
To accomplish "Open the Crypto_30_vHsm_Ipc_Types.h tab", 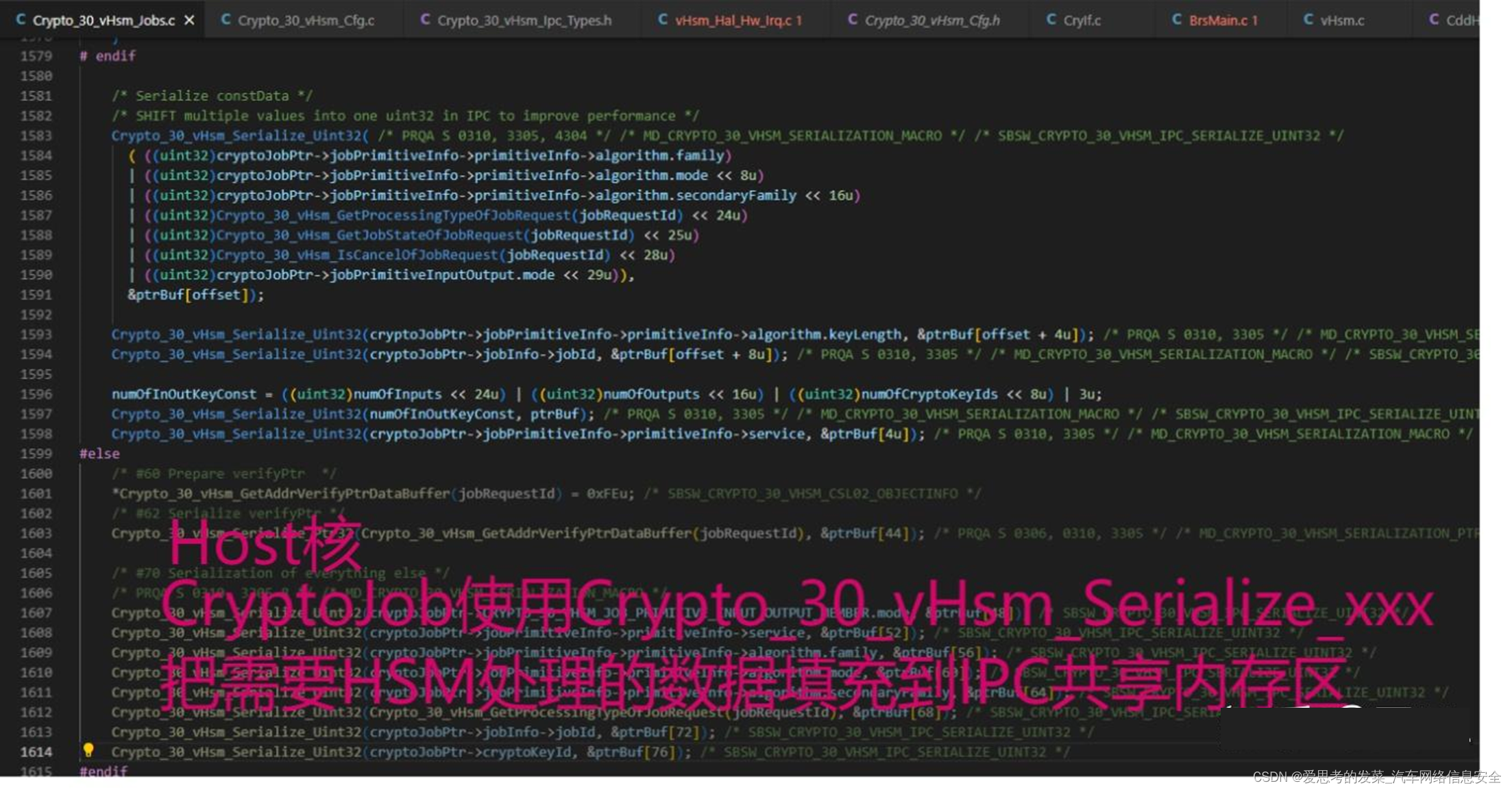I will click(524, 21).
